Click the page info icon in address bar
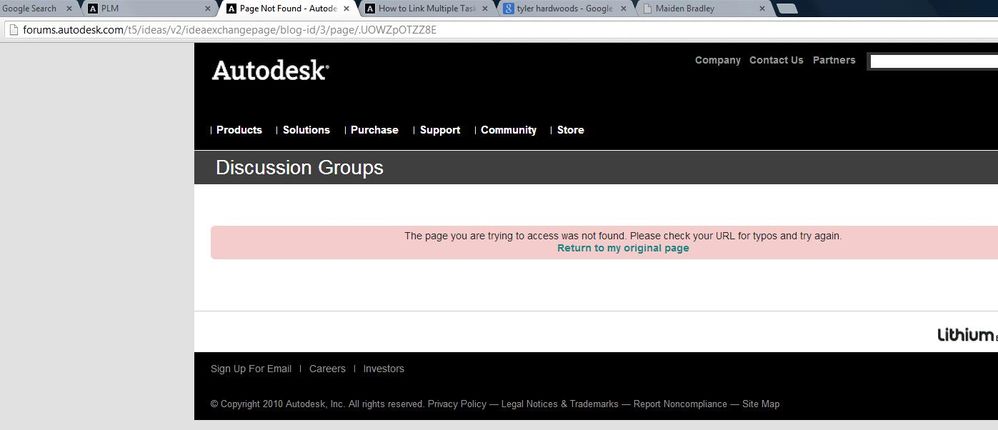This screenshot has height=430, width=998. pyautogui.click(x=12, y=30)
